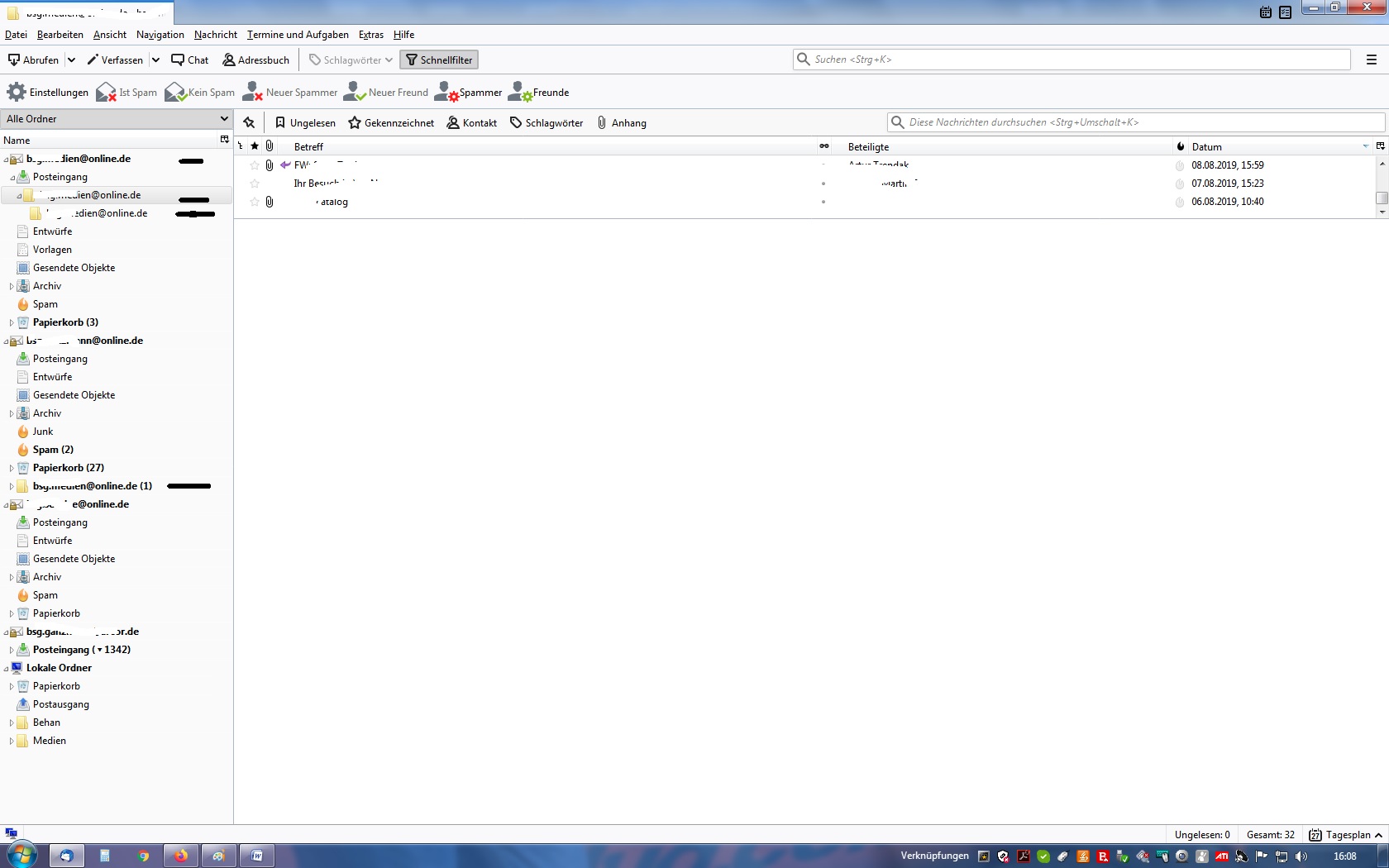1389x868 pixels.
Task: Open the Ansicht menu
Action: 110,35
